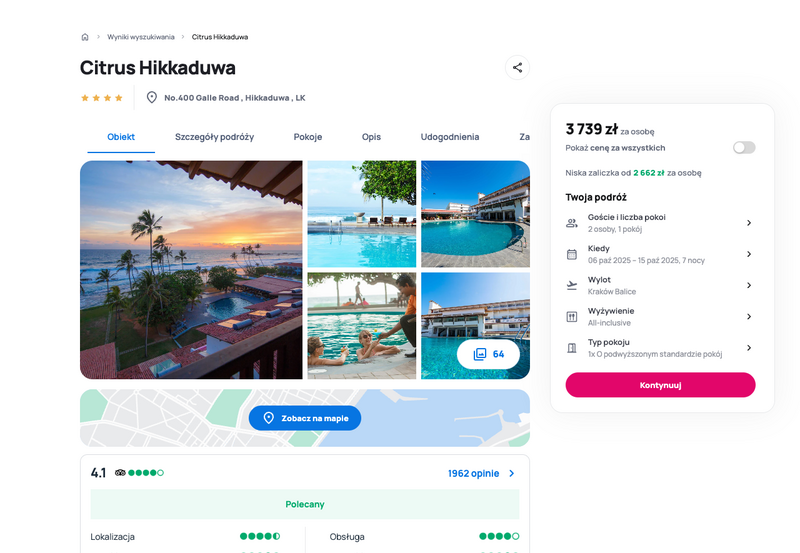Viewport: 800px width, 553px height.
Task: Expand Goście i liczba pokoi chevron
Action: (749, 223)
